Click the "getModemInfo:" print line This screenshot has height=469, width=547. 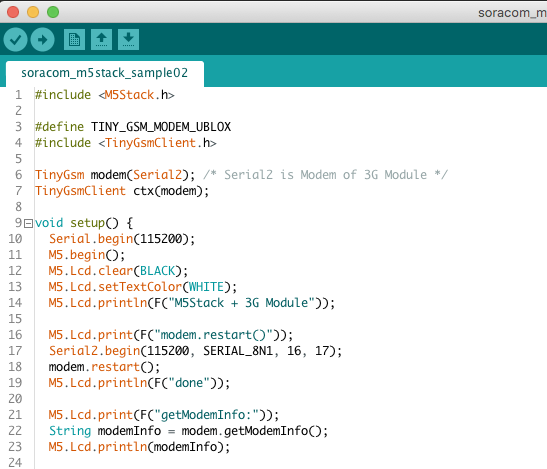164,415
